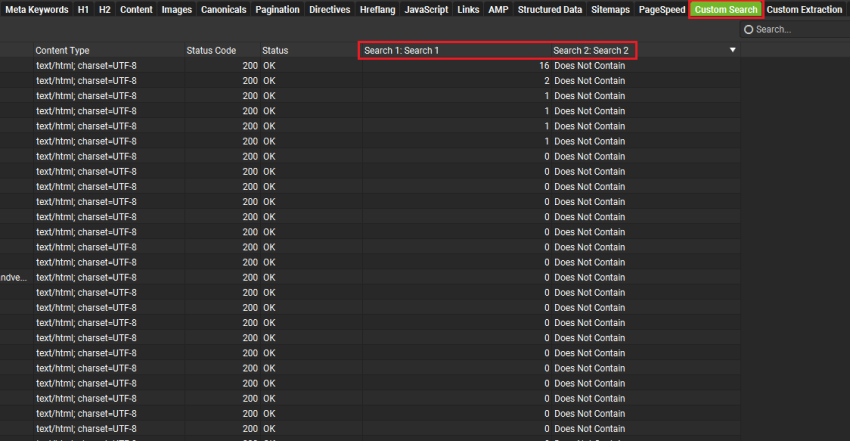Go to the Pagination tab

coord(277,9)
